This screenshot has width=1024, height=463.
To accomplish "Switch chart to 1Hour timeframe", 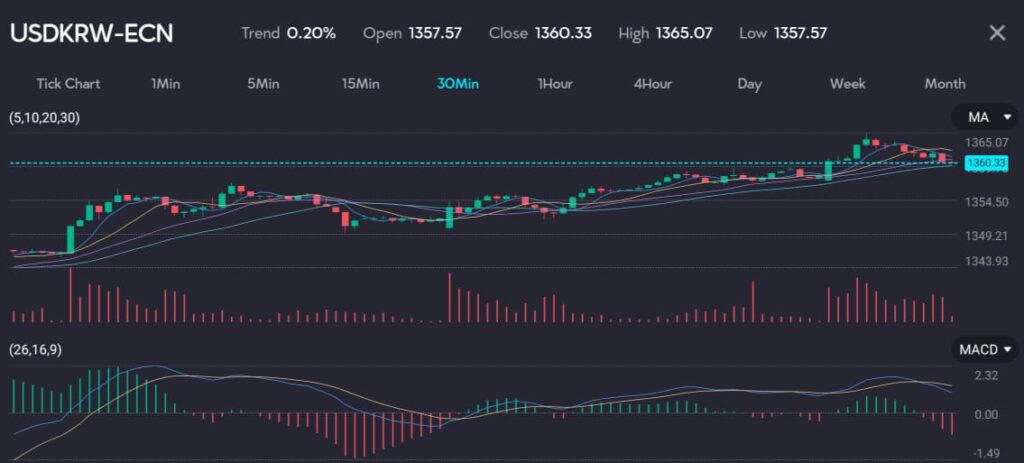I will coord(555,84).
